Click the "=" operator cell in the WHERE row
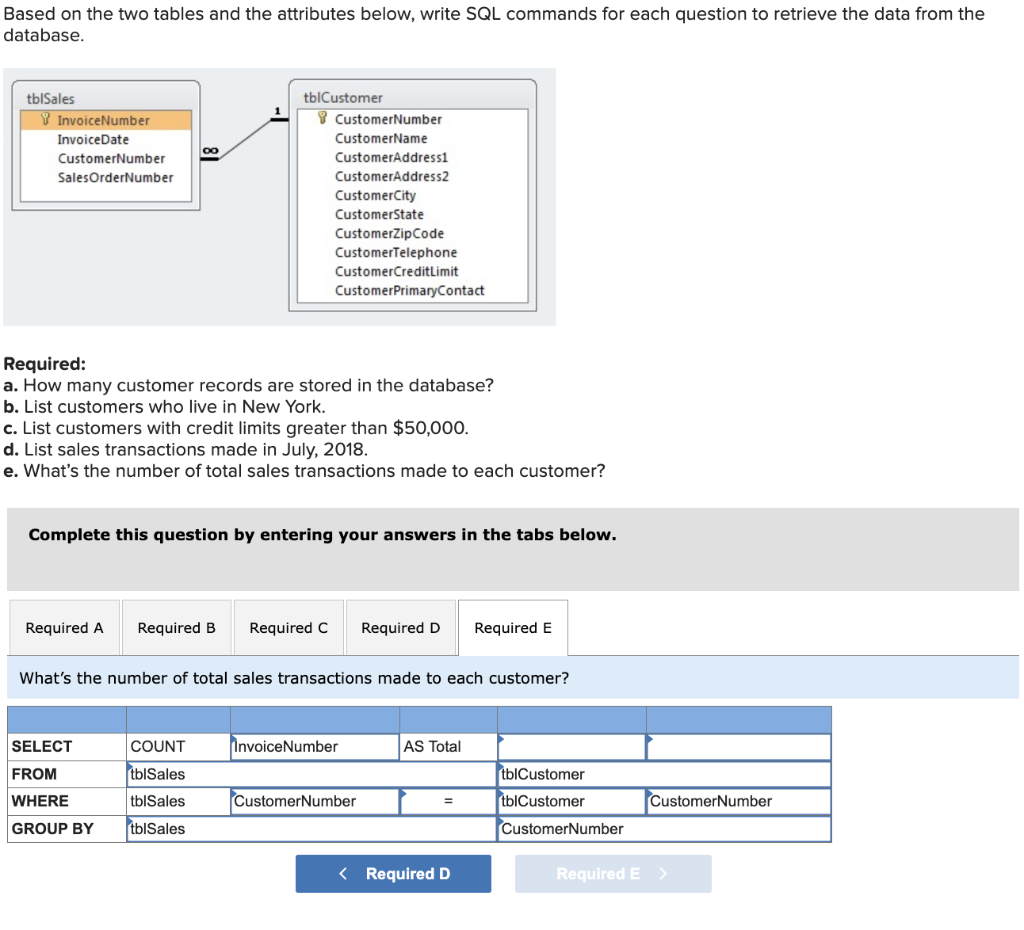Image resolution: width=1024 pixels, height=930 pixels. tap(447, 801)
